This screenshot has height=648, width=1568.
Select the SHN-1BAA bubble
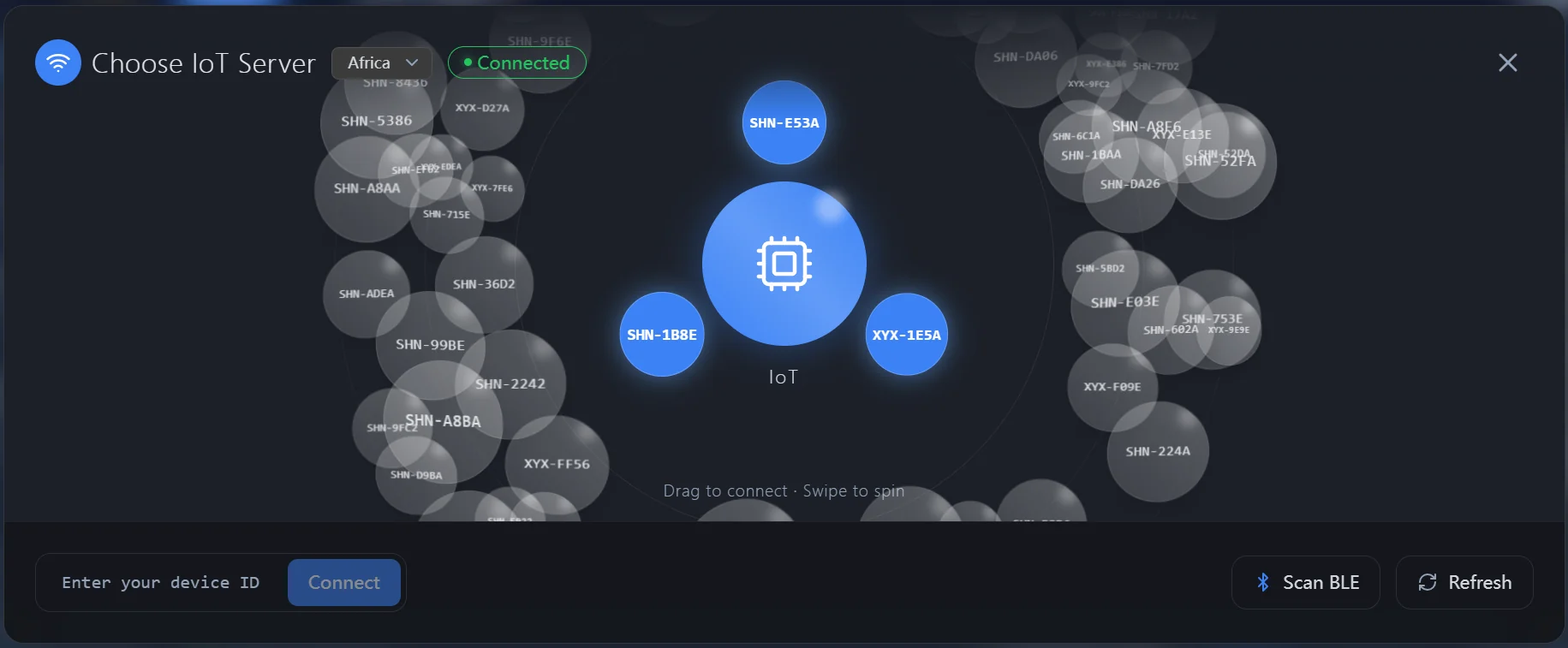pos(1091,156)
